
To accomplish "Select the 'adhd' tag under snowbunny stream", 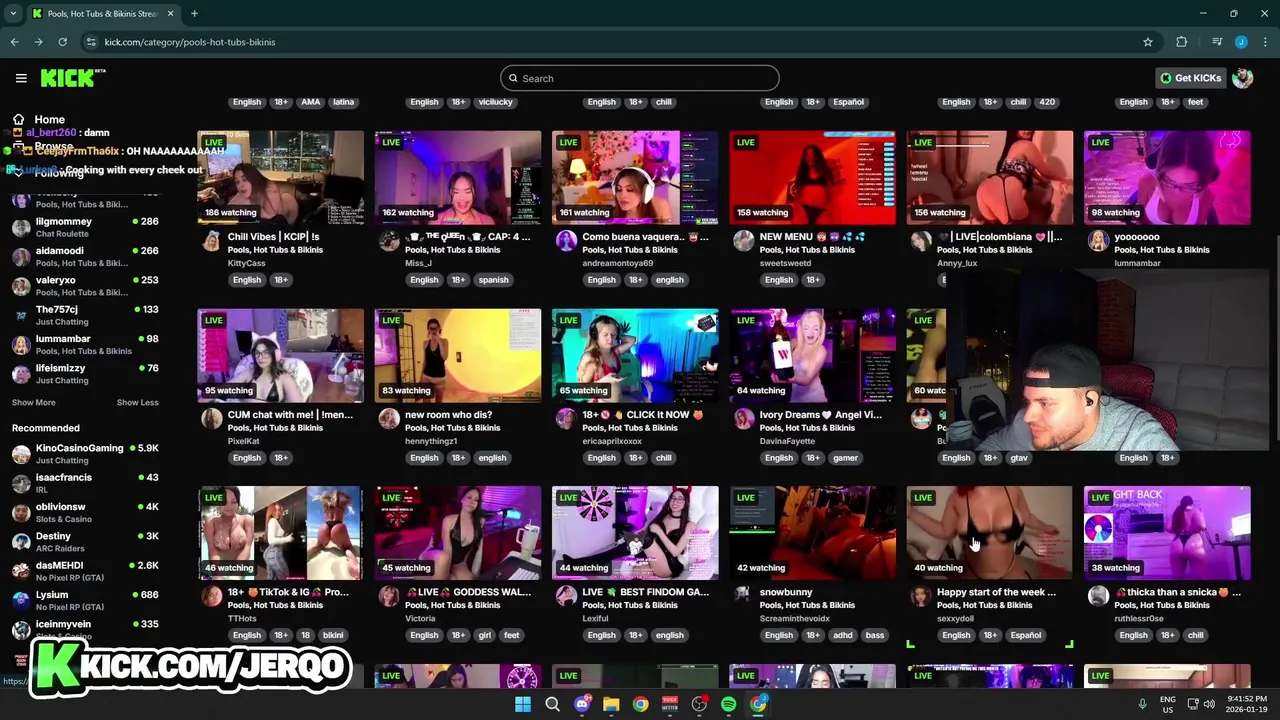I will pos(845,635).
